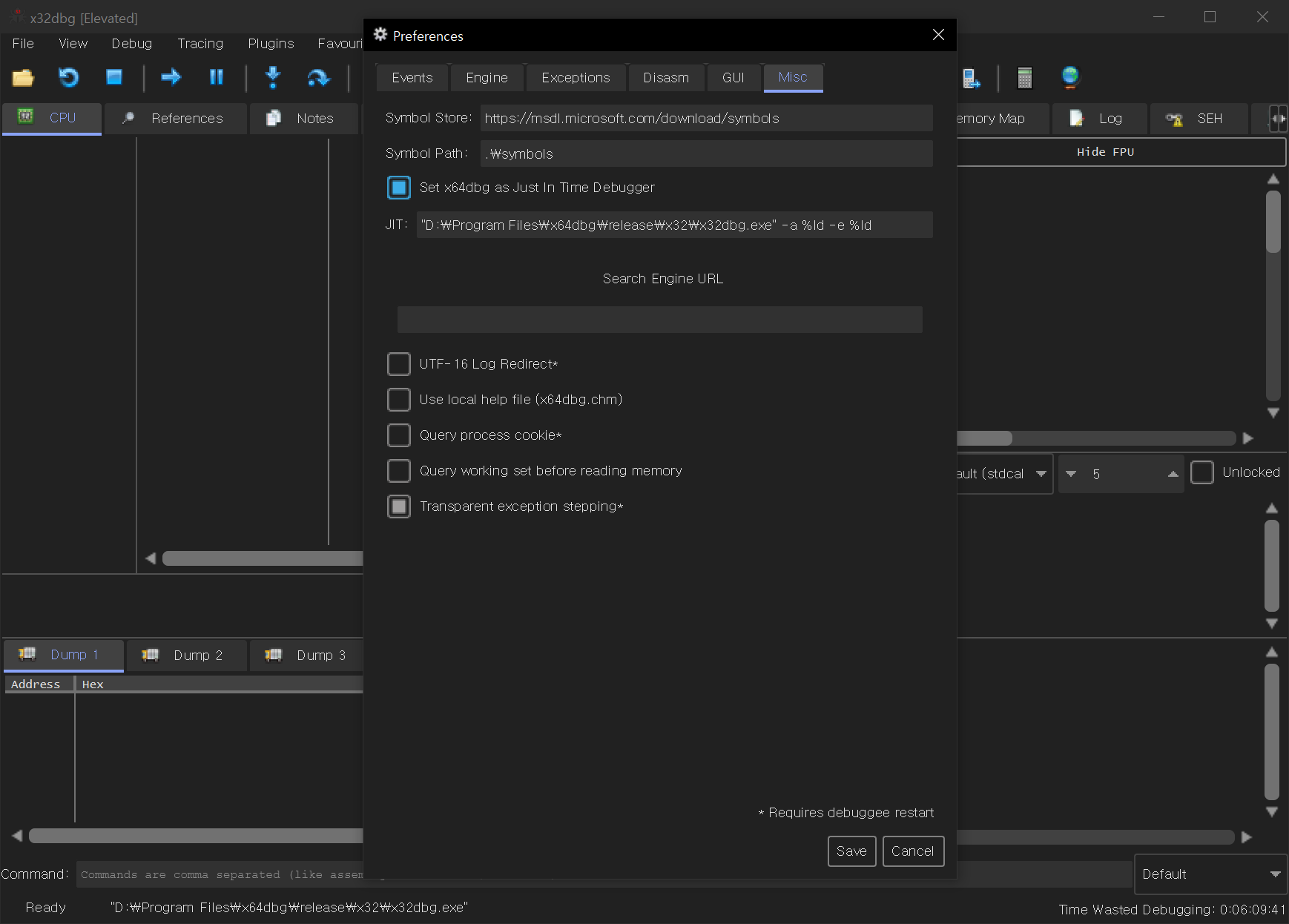The width and height of the screenshot is (1289, 924).
Task: Switch to the Notes tab
Action: pos(304,119)
